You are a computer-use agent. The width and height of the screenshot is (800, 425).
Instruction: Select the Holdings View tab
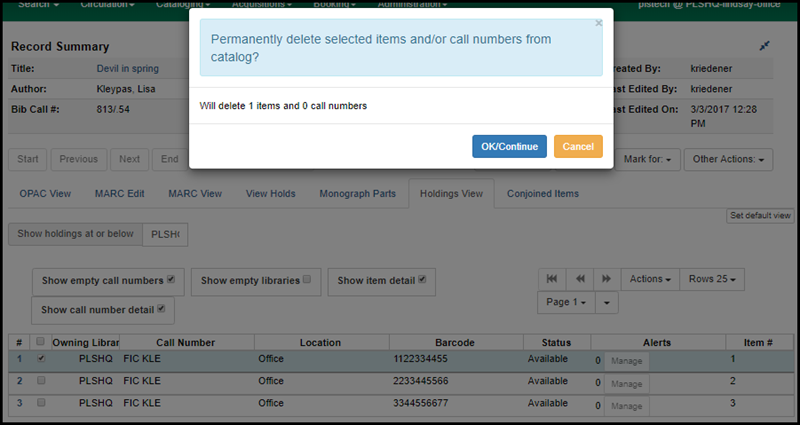click(x=451, y=193)
